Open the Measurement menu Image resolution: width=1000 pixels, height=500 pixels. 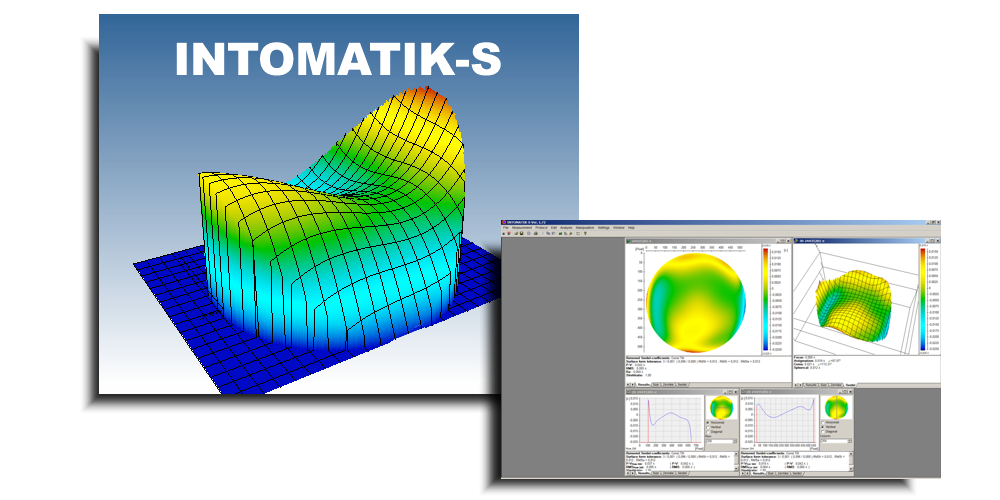(x=522, y=228)
